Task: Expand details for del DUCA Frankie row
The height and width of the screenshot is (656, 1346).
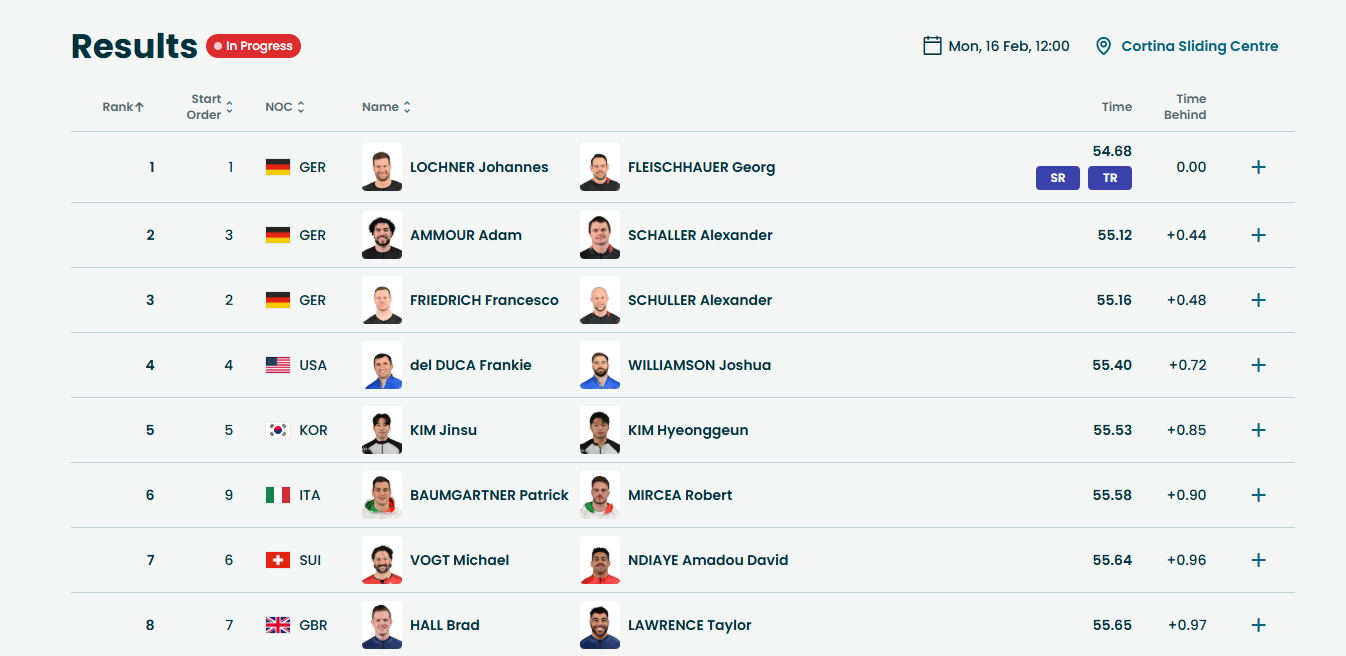Action: coord(1258,365)
